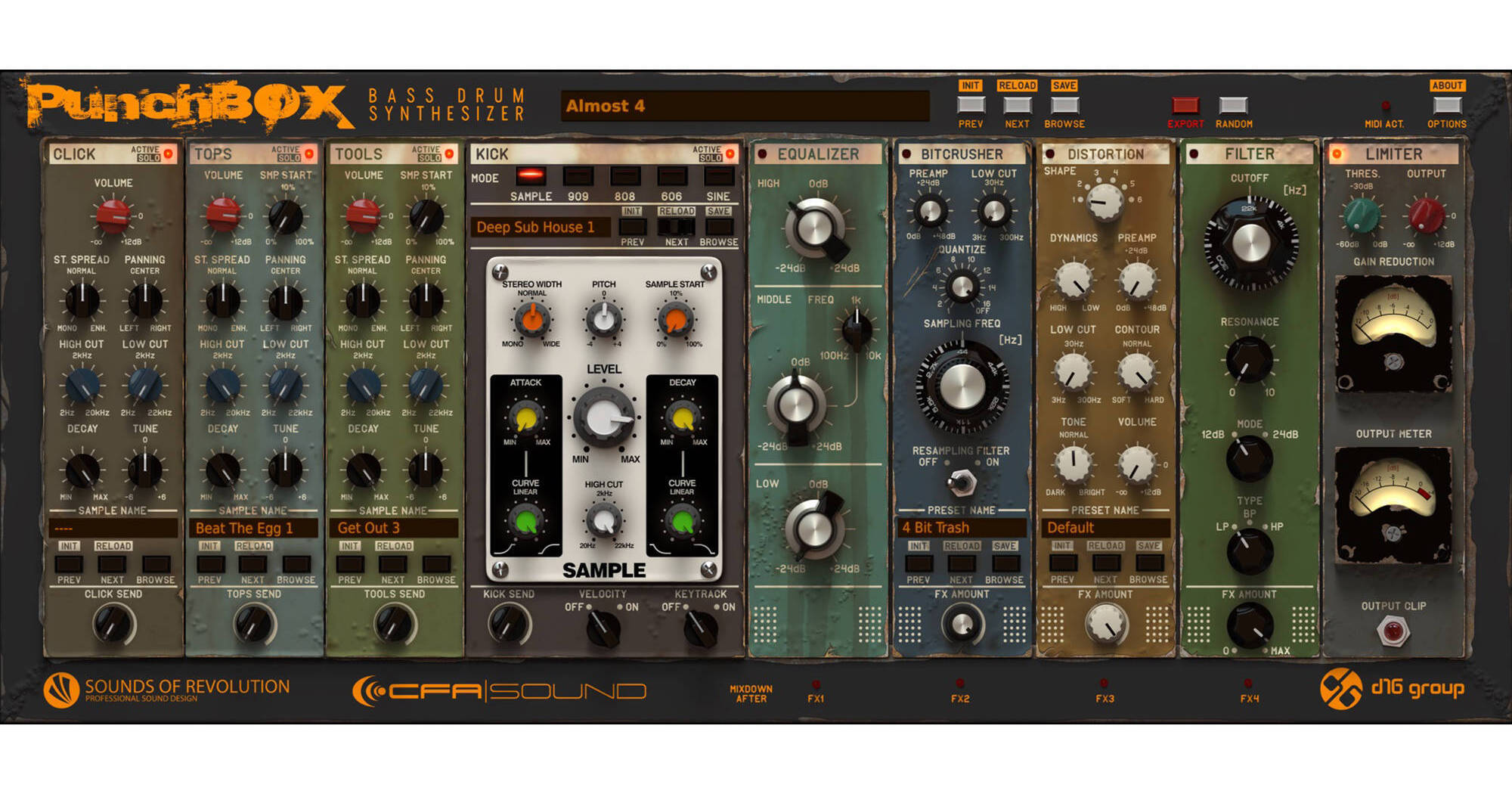This screenshot has width=1512, height=794.
Task: Click PREV button in the Click module
Action: (69, 564)
